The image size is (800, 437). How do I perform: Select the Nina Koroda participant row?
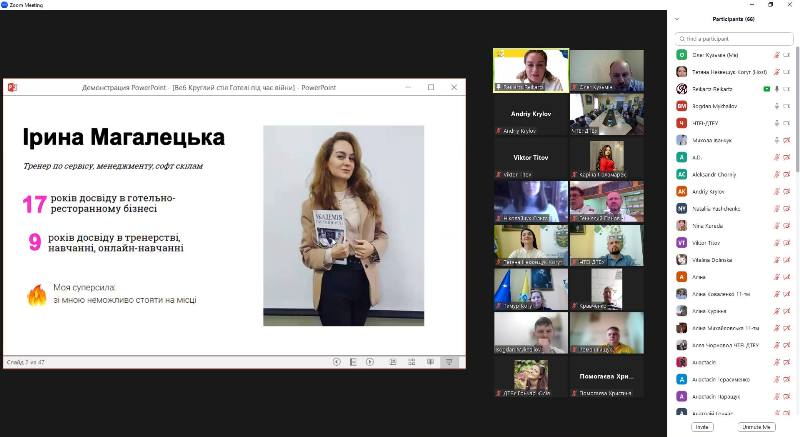pyautogui.click(x=734, y=225)
